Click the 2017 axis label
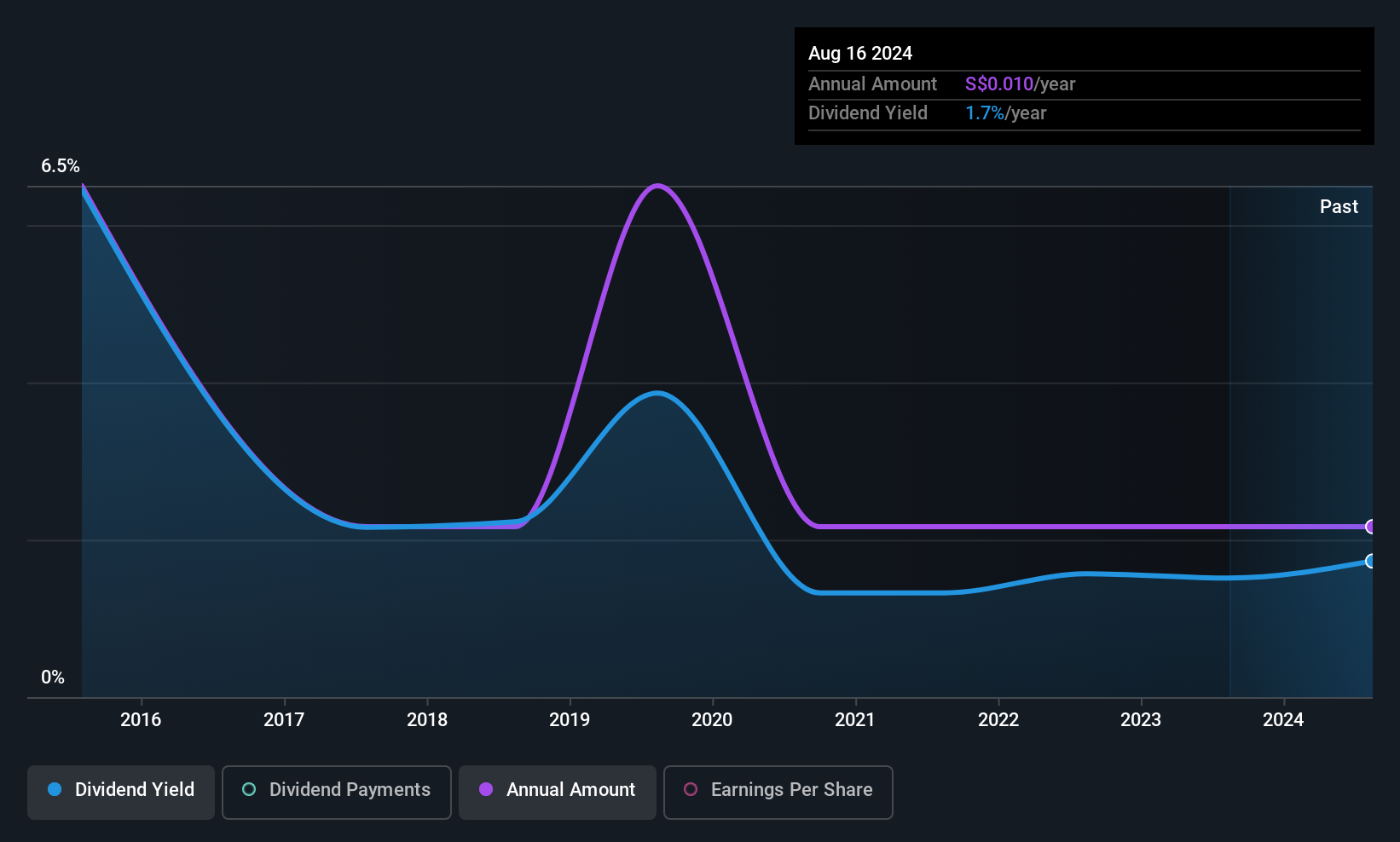This screenshot has width=1400, height=842. (x=284, y=719)
